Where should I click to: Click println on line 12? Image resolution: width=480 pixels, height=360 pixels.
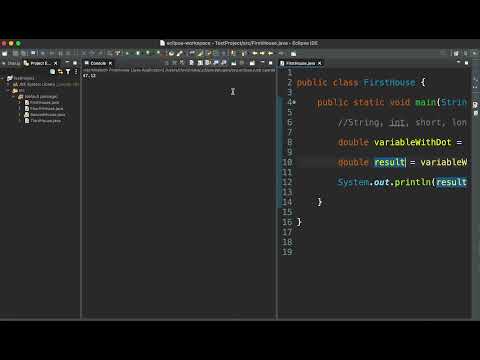(x=413, y=182)
